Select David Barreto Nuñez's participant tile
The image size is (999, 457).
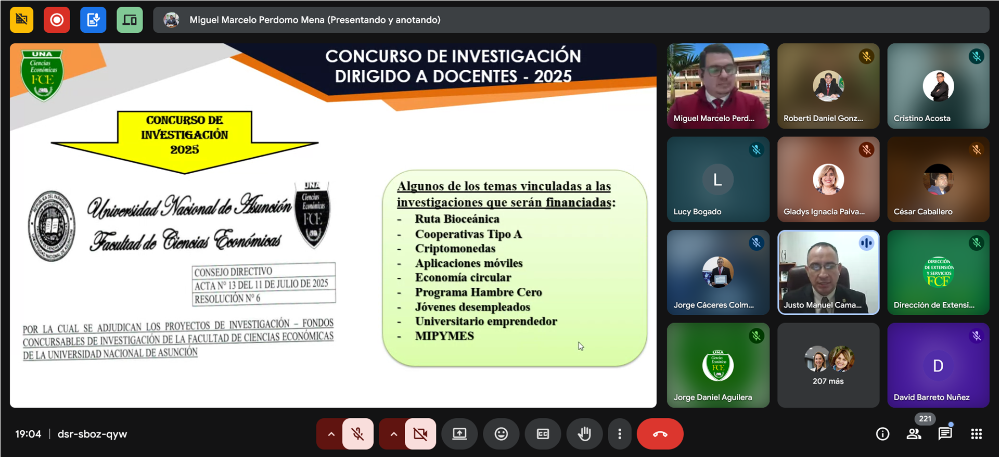(x=938, y=365)
